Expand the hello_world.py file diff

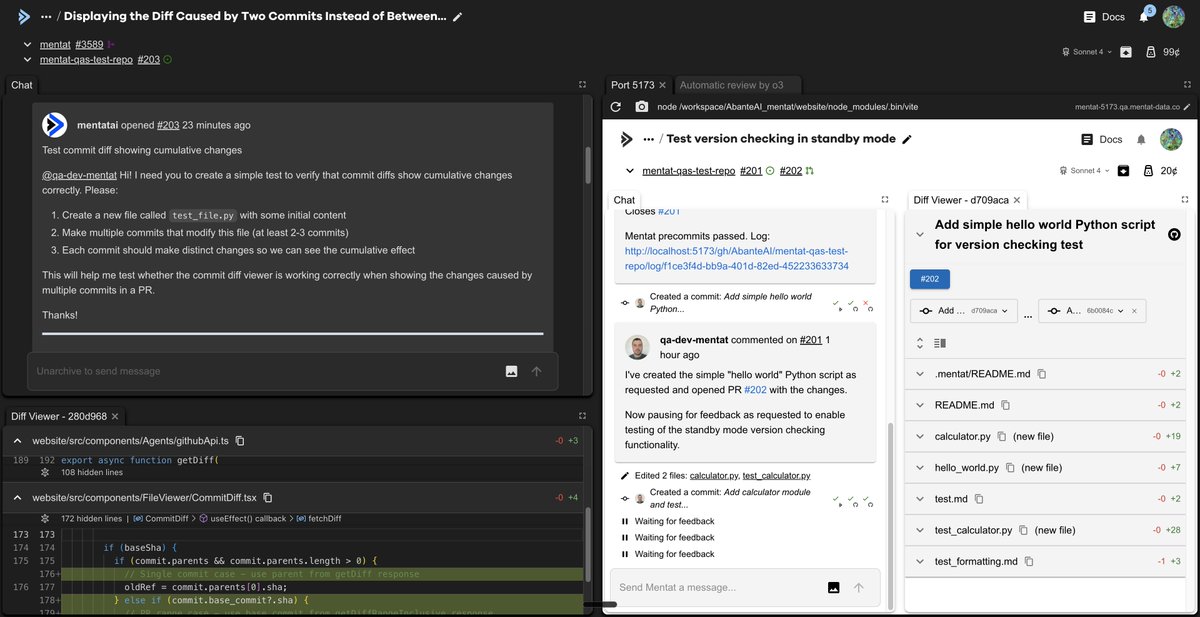tap(920, 467)
